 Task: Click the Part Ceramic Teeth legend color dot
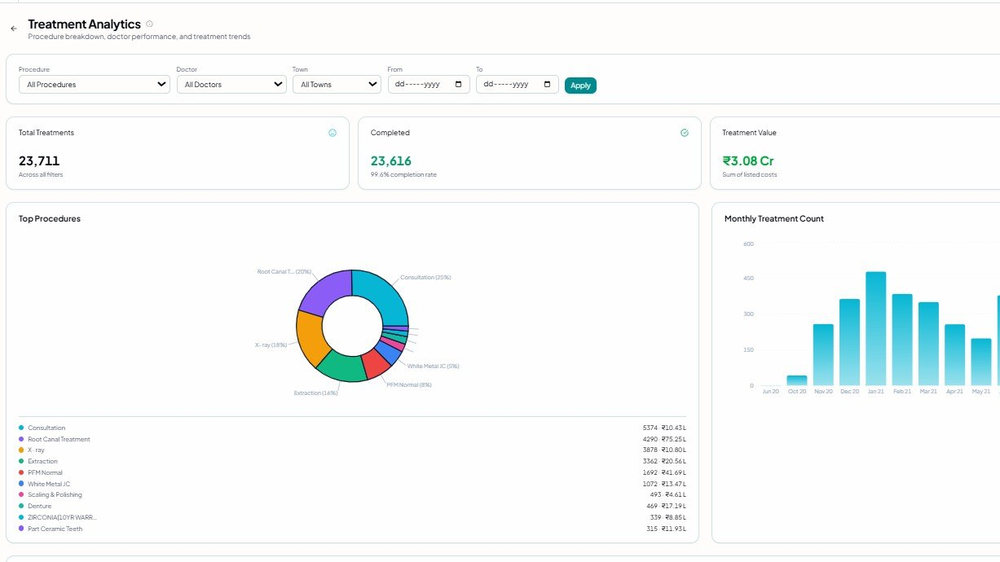22,528
